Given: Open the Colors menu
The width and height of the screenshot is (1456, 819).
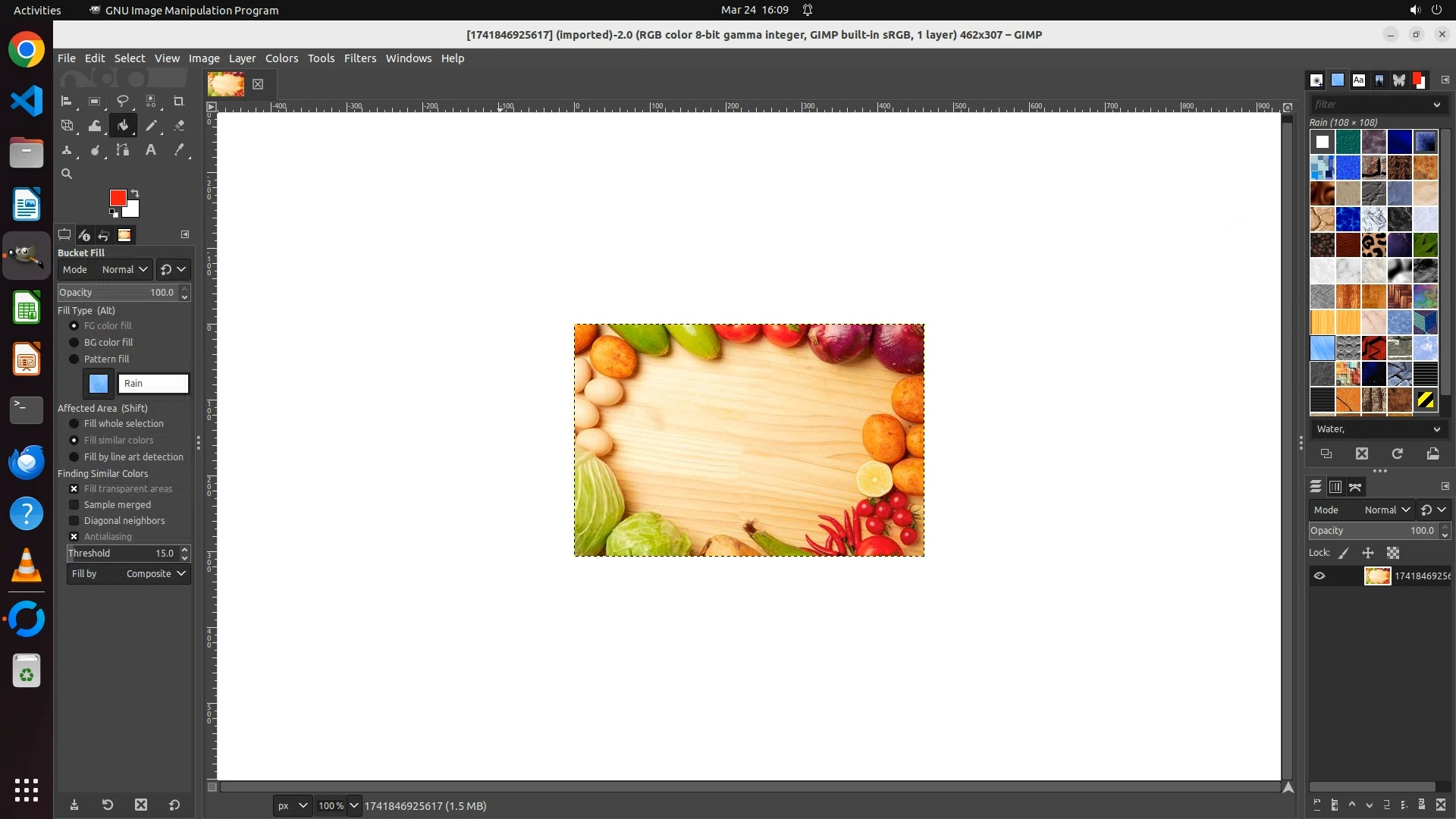Looking at the screenshot, I should [281, 58].
